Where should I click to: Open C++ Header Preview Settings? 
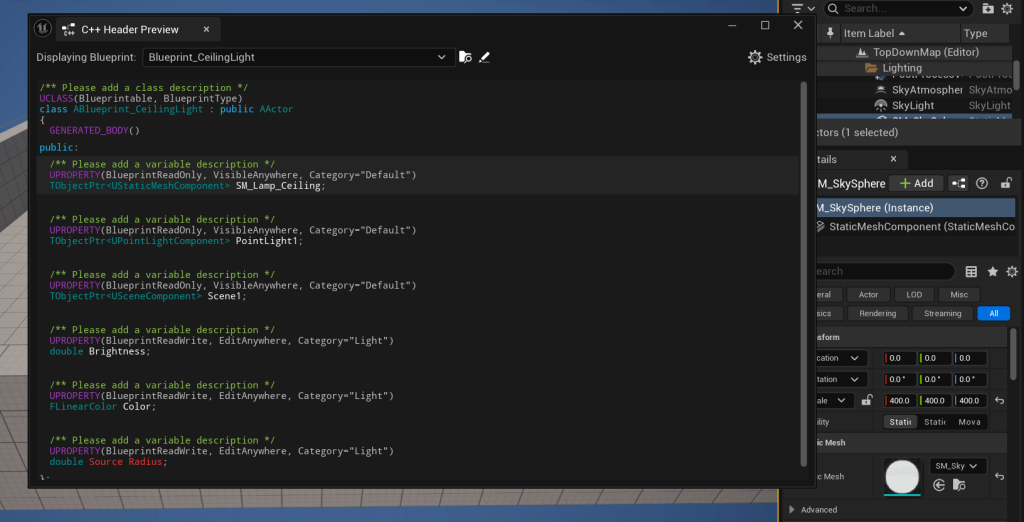click(777, 57)
